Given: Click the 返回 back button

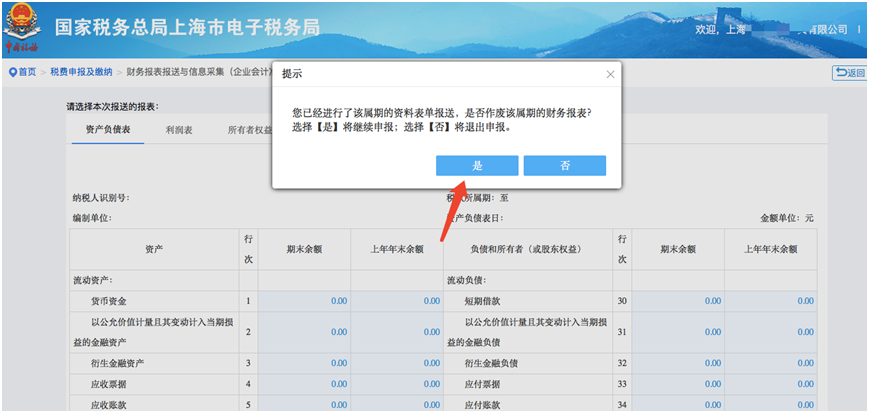Looking at the screenshot, I should coord(848,72).
